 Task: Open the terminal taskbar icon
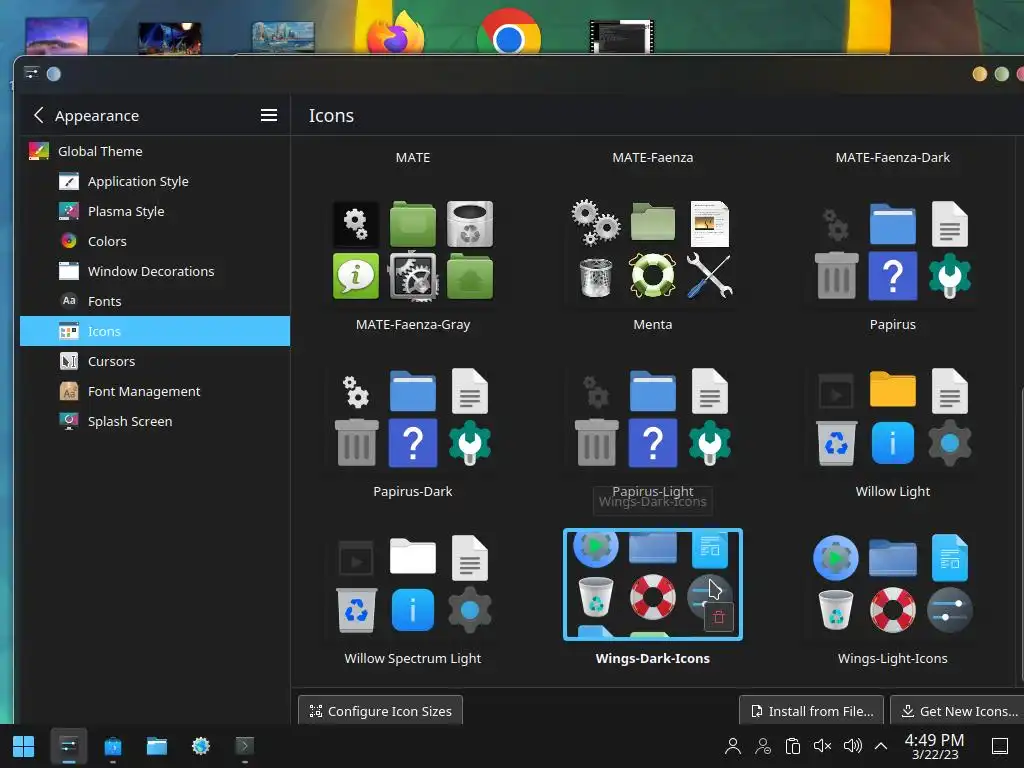pyautogui.click(x=245, y=746)
